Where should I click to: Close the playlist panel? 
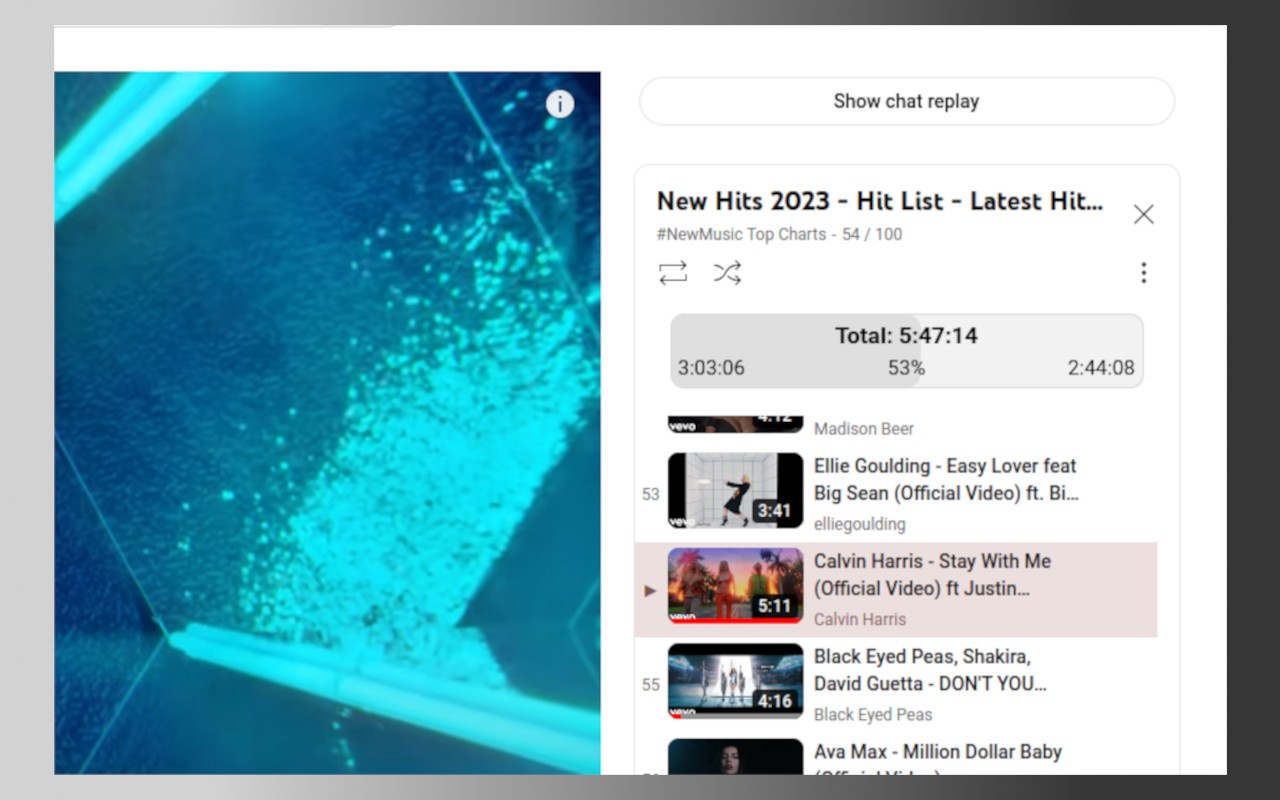pos(1143,214)
